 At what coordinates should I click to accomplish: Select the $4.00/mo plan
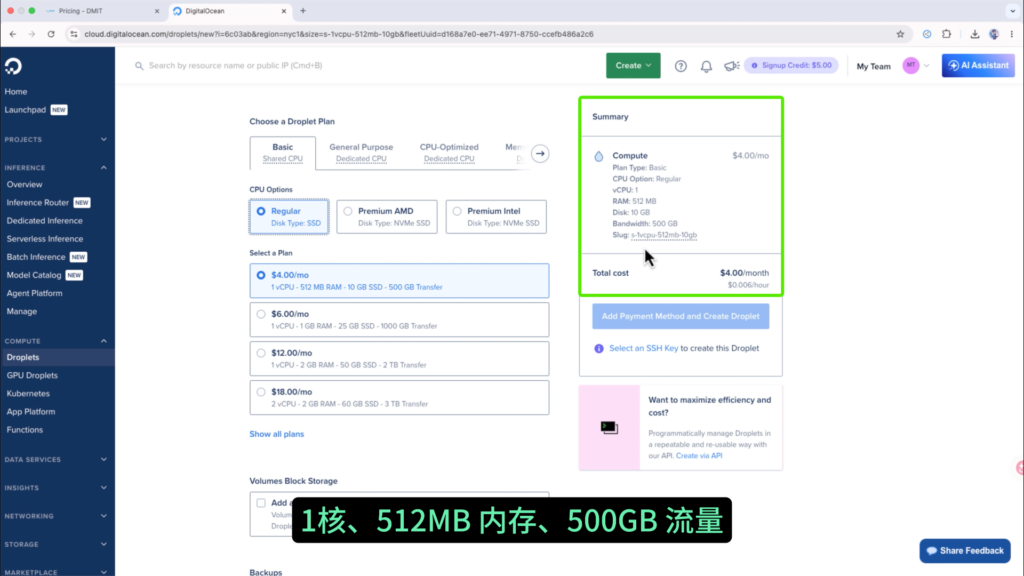tap(399, 281)
